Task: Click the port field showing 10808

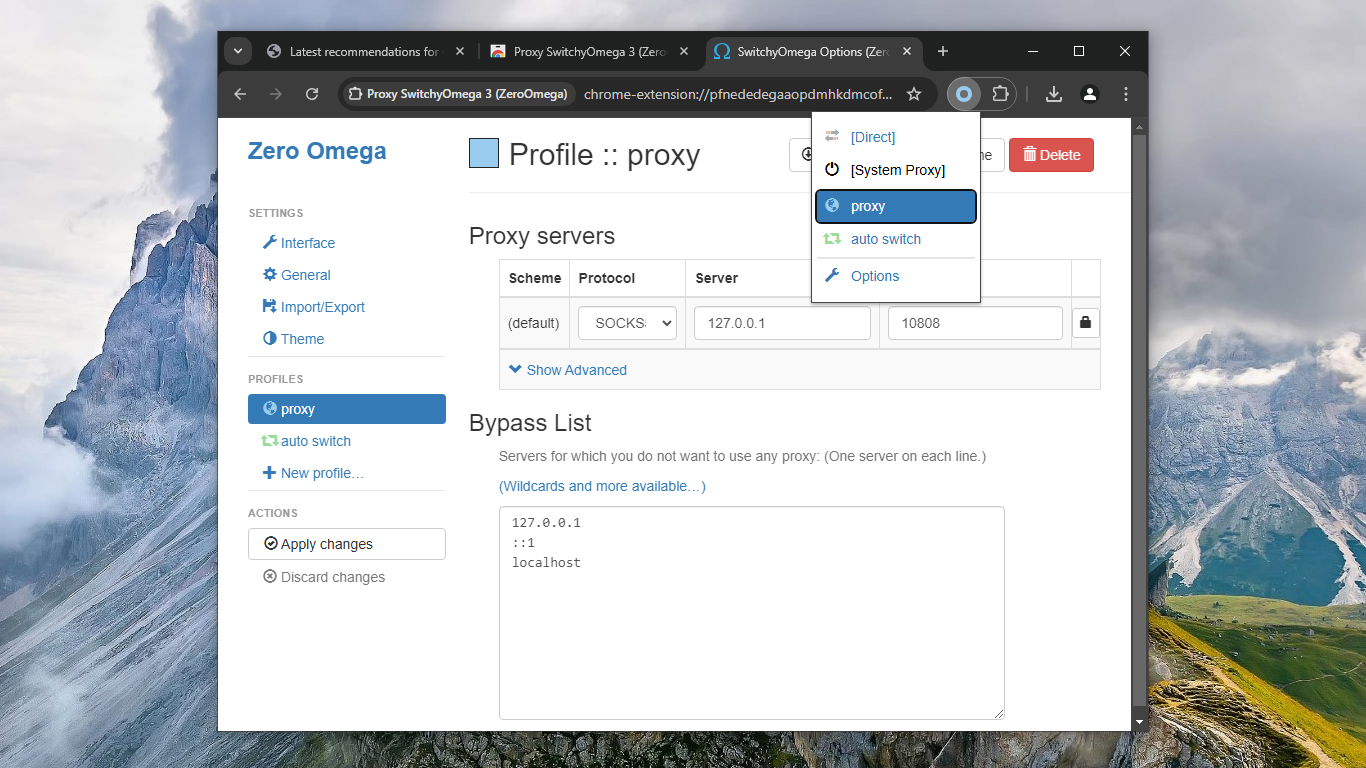Action: tap(975, 323)
